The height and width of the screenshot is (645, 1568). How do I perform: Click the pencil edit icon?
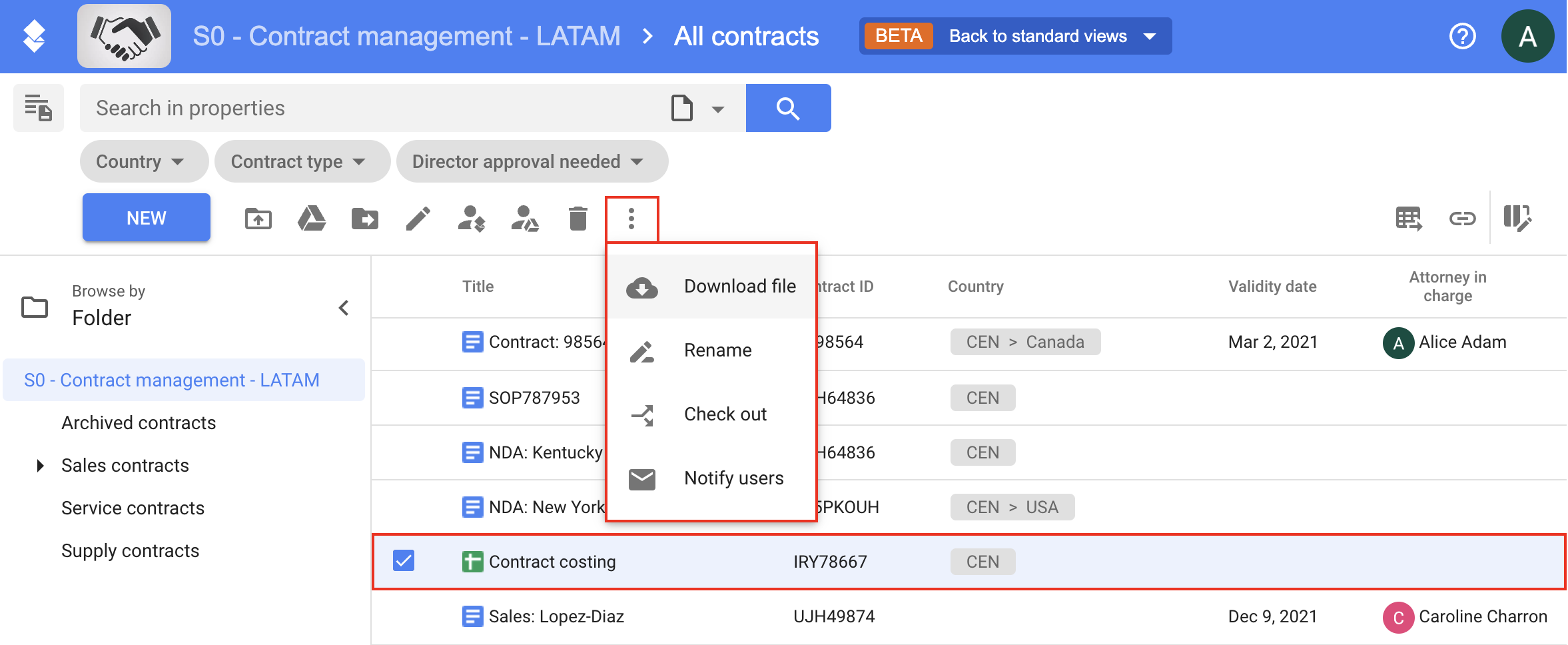[418, 219]
